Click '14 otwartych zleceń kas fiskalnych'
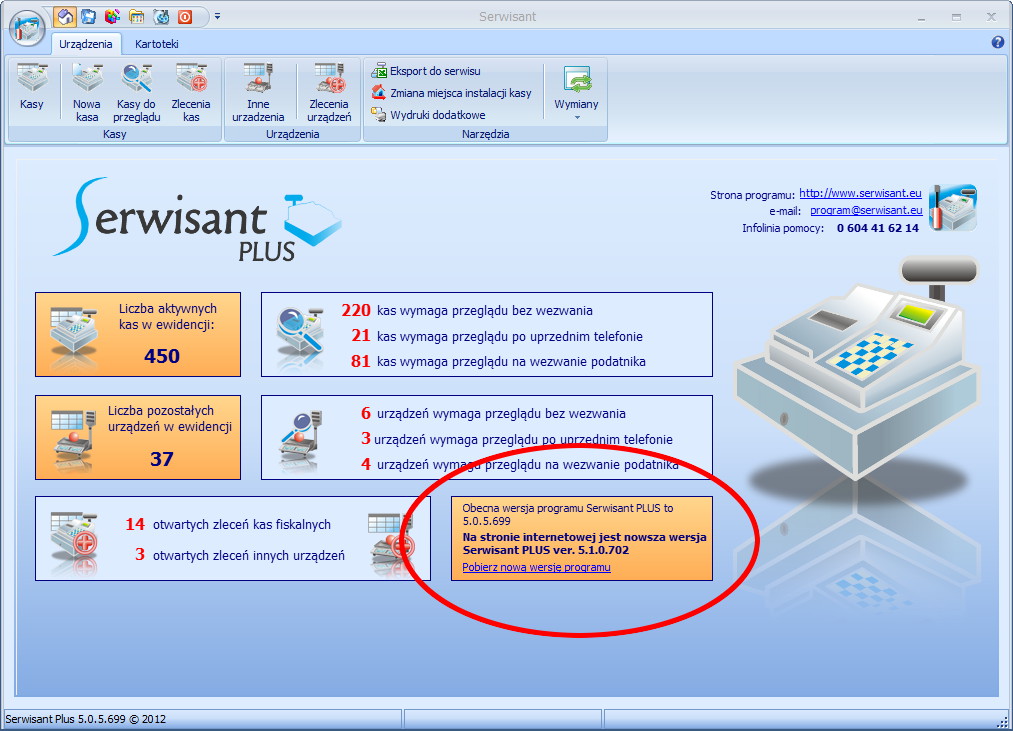The image size is (1013, 731). click(x=228, y=524)
